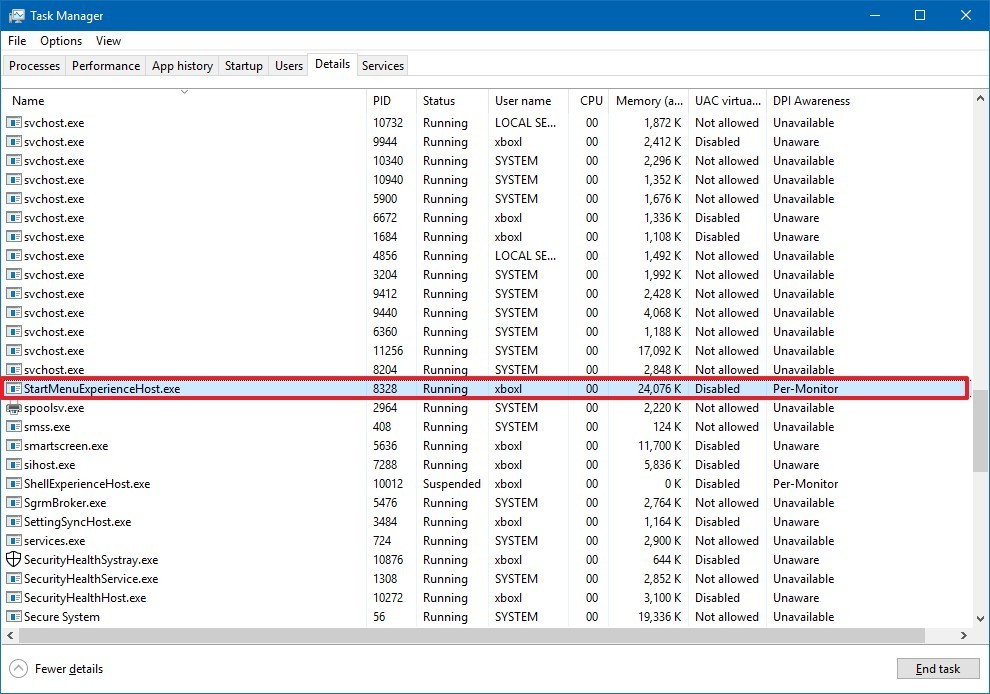The height and width of the screenshot is (694, 990).
Task: Click the horizontal scrollbar left arrow
Action: point(10,635)
